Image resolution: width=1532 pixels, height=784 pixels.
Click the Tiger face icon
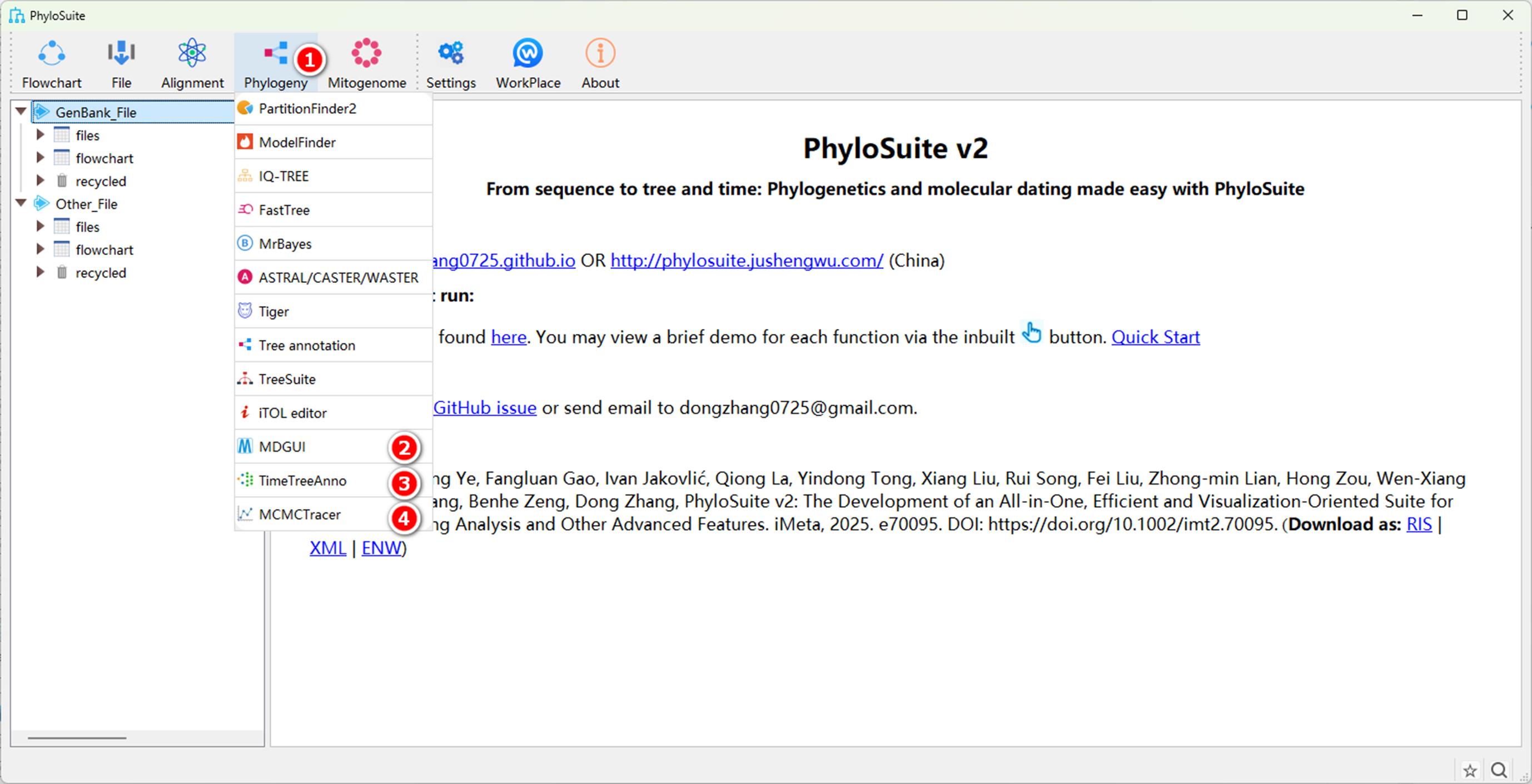click(245, 311)
